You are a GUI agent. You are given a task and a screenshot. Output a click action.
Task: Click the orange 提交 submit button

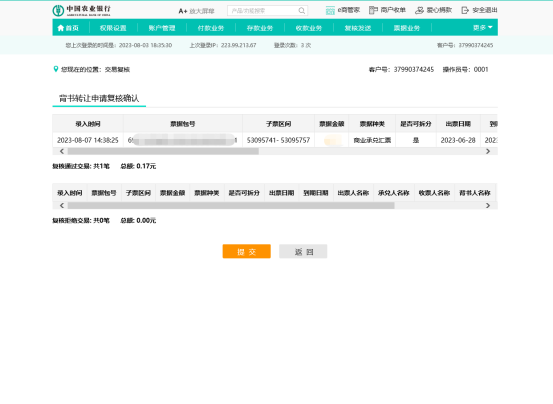pos(247,251)
